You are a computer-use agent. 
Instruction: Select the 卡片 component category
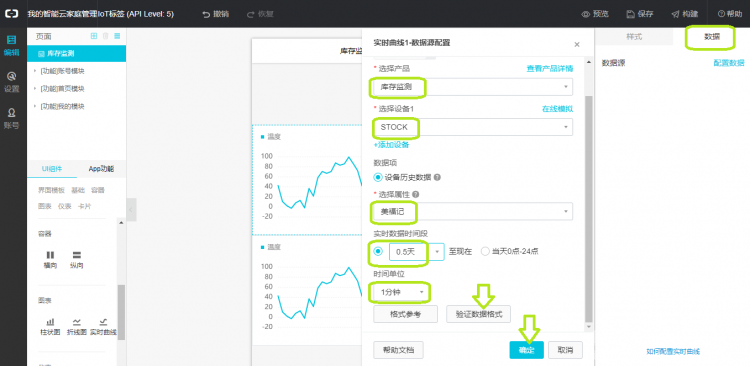84,207
